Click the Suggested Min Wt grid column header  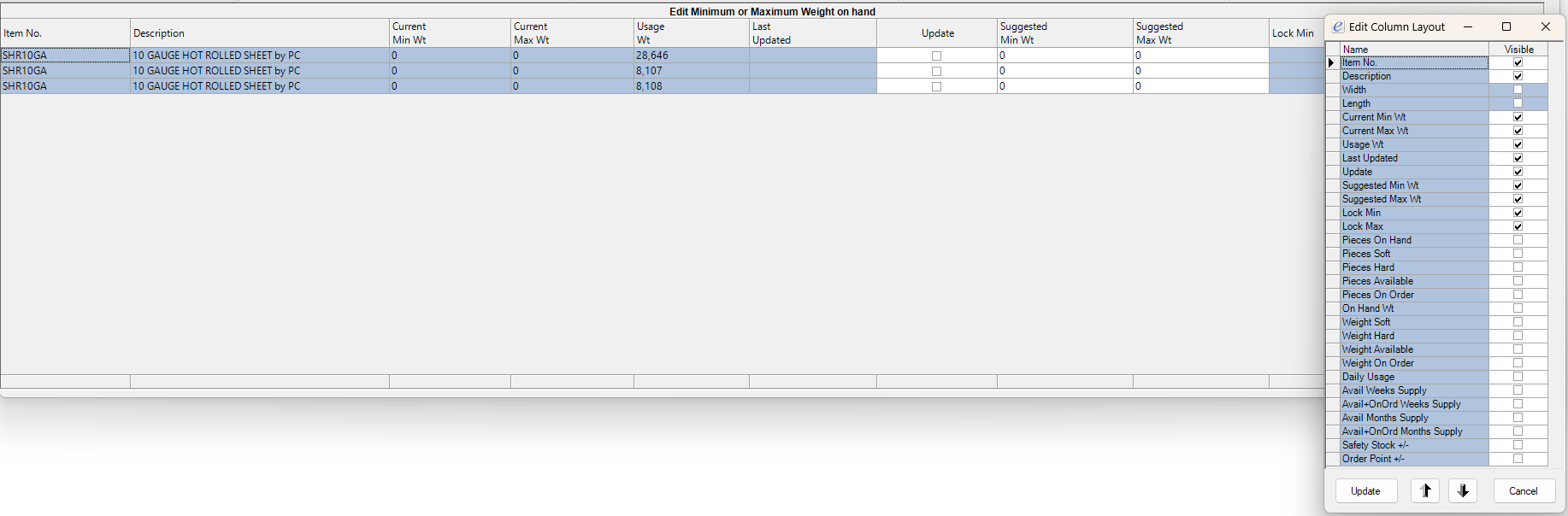1065,33
